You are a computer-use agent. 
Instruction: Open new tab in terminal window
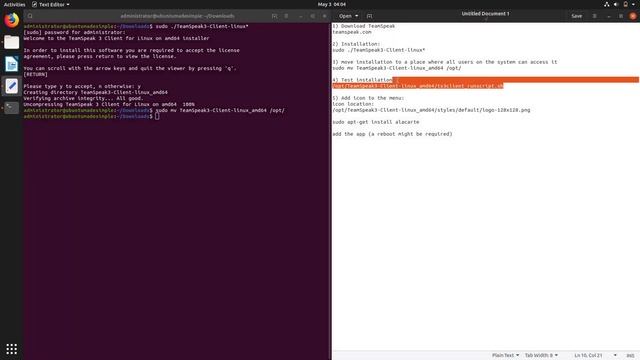click(x=274, y=16)
